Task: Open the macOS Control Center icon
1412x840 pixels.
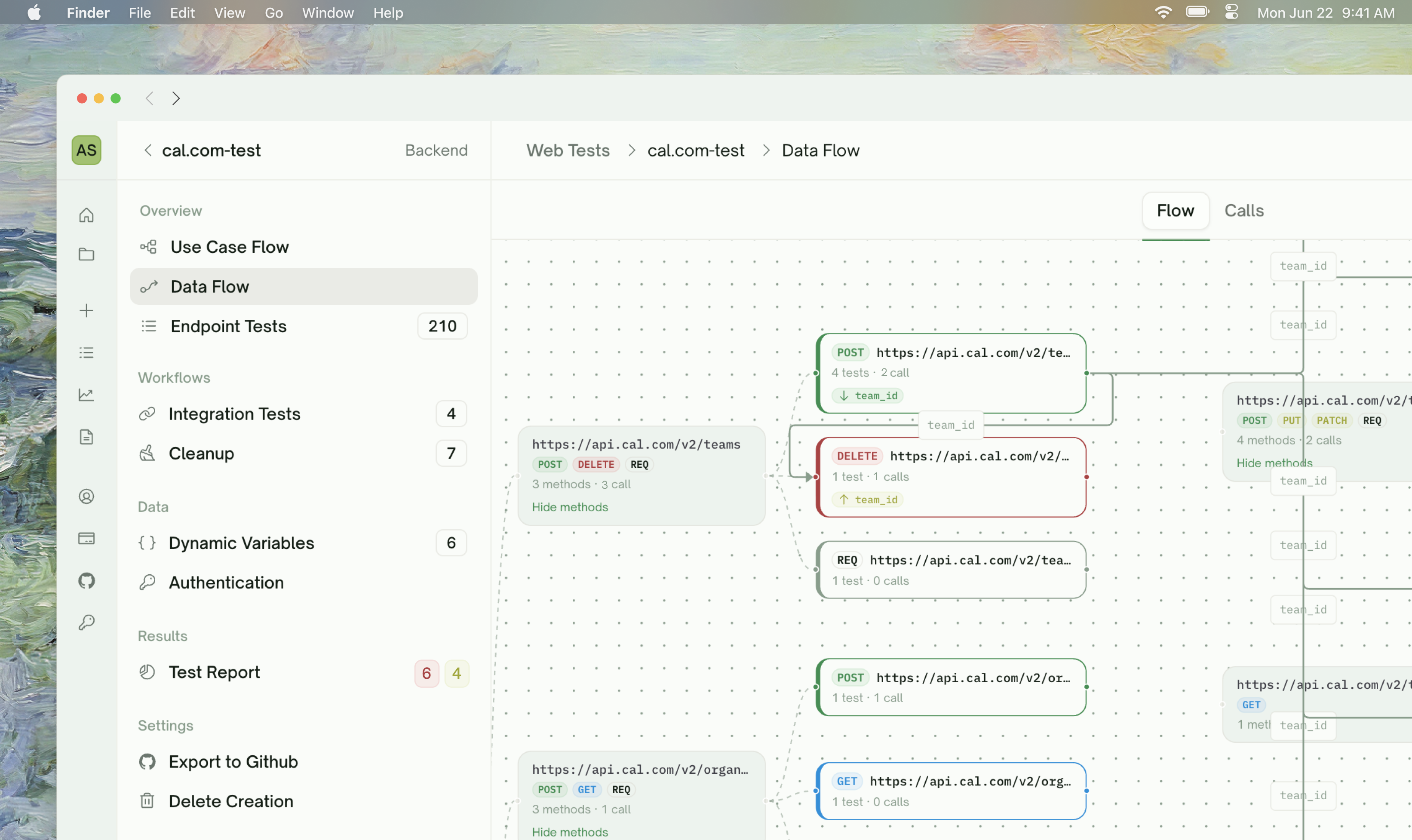Action: [1231, 12]
